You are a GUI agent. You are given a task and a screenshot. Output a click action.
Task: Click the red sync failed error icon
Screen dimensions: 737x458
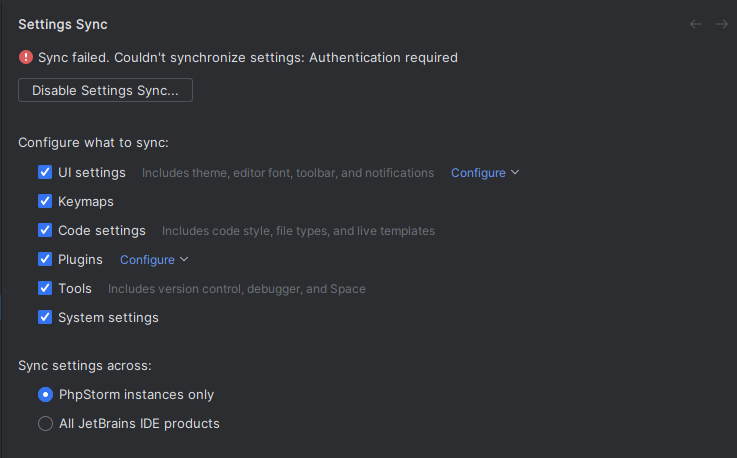26,57
